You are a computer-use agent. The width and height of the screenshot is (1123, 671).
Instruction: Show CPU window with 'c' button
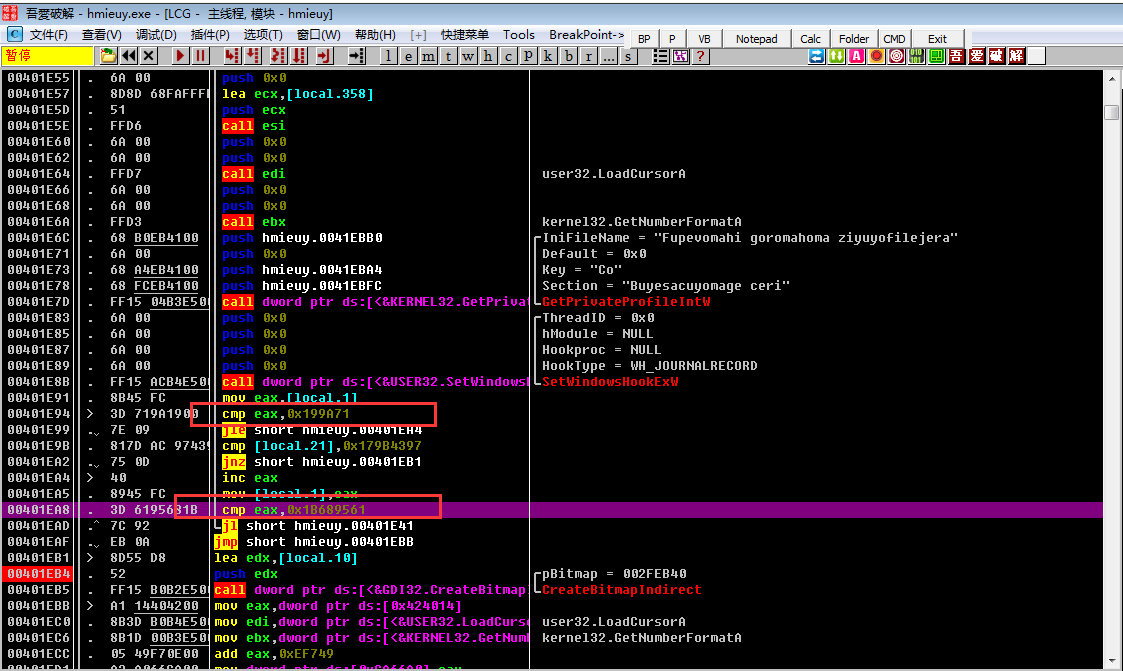coord(509,56)
